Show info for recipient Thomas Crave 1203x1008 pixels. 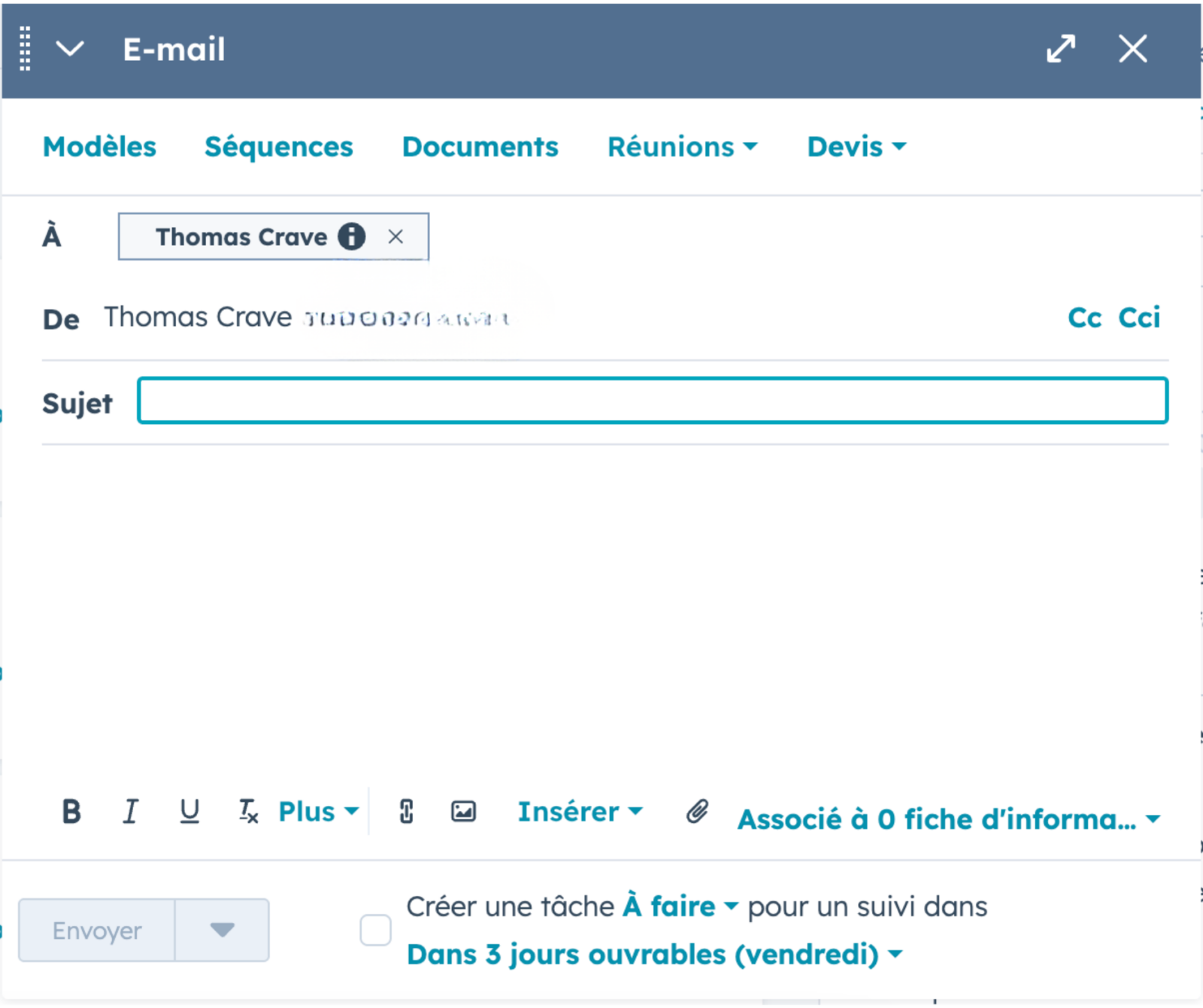point(351,237)
